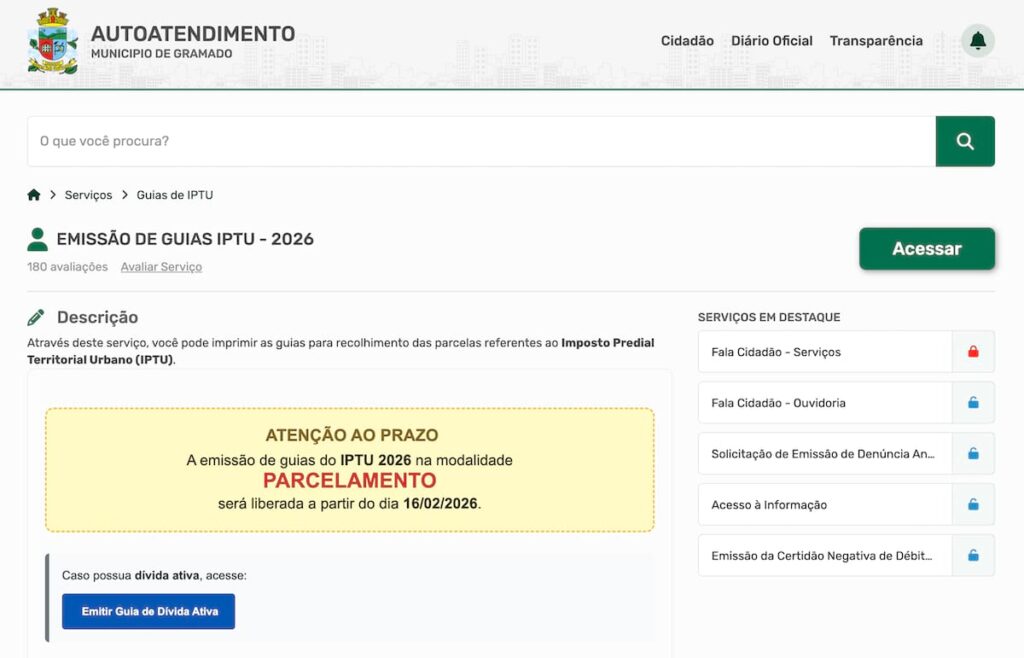Click the AUTOATENDIMENTO header title

point(193,33)
